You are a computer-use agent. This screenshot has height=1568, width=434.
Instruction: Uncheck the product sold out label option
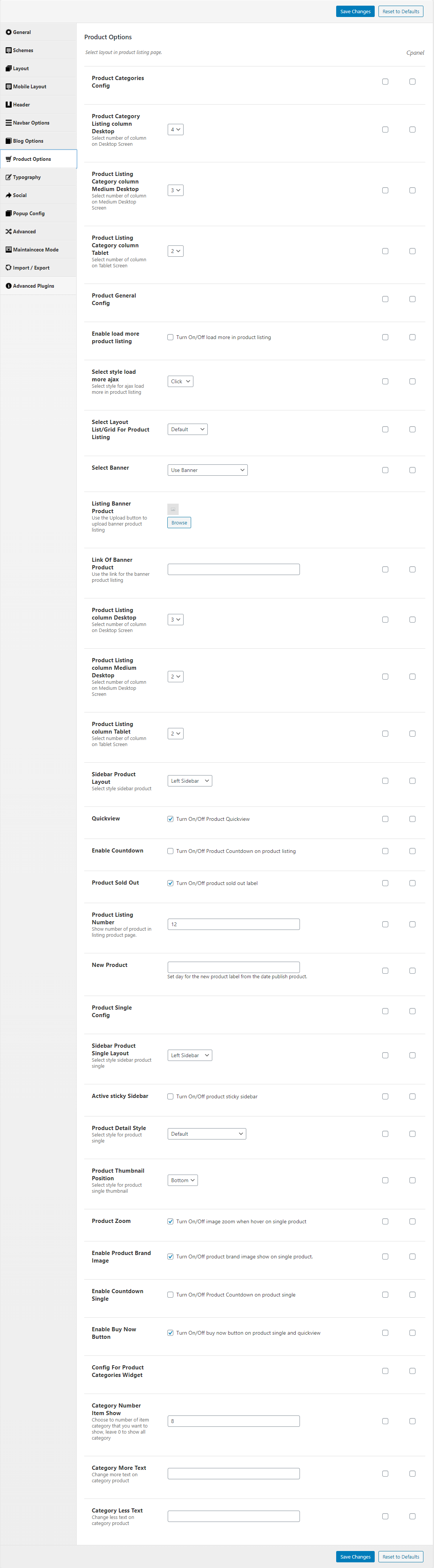[x=170, y=883]
